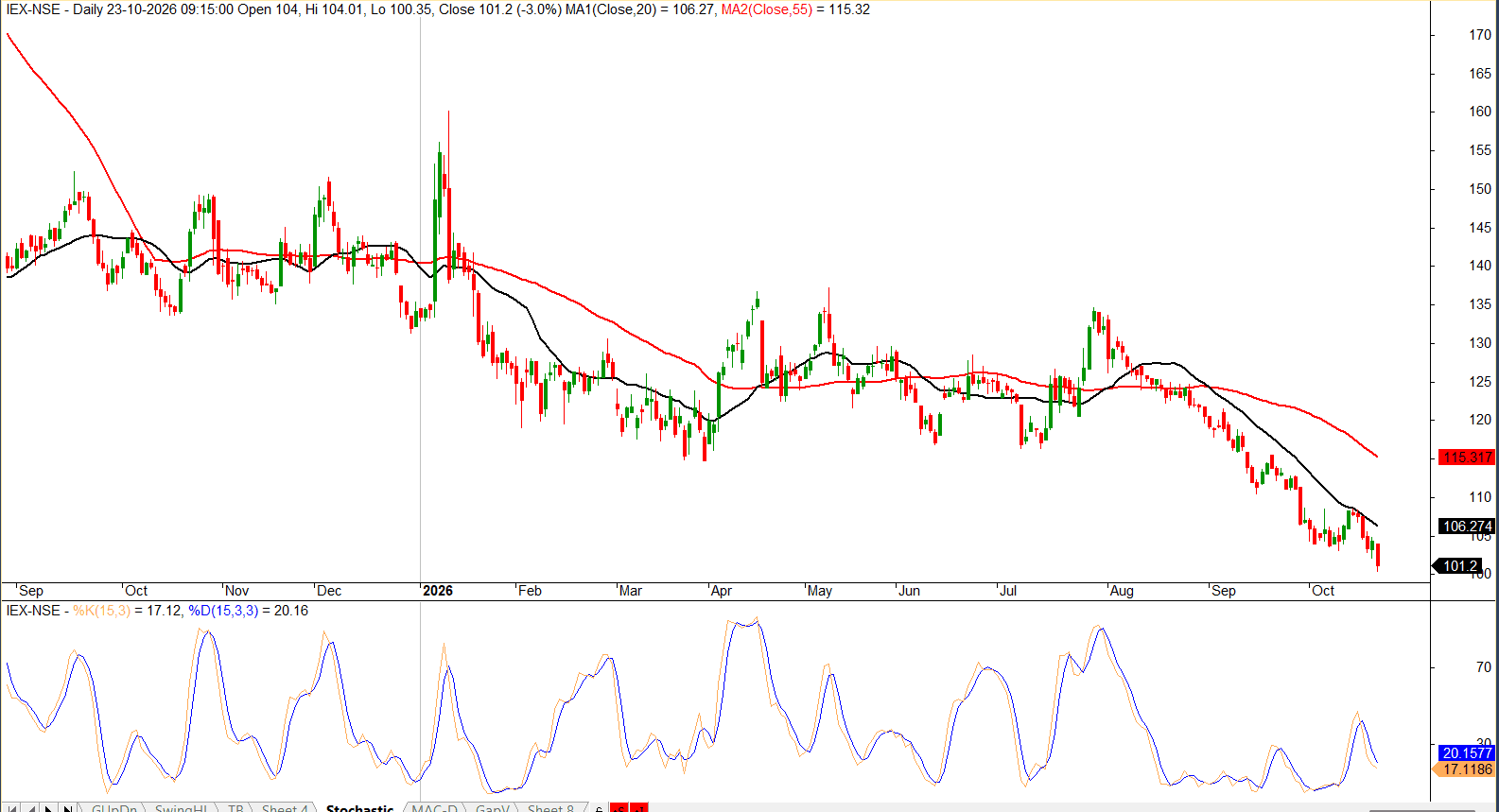Select the Stochastic sheet tab
The width and height of the screenshot is (1499, 812).
pos(359,808)
